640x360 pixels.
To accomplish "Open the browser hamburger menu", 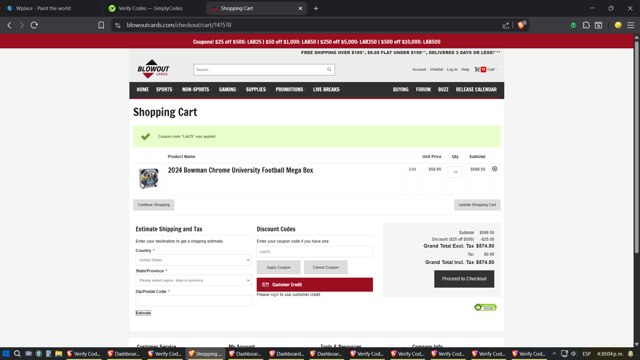I will pyautogui.click(x=631, y=25).
